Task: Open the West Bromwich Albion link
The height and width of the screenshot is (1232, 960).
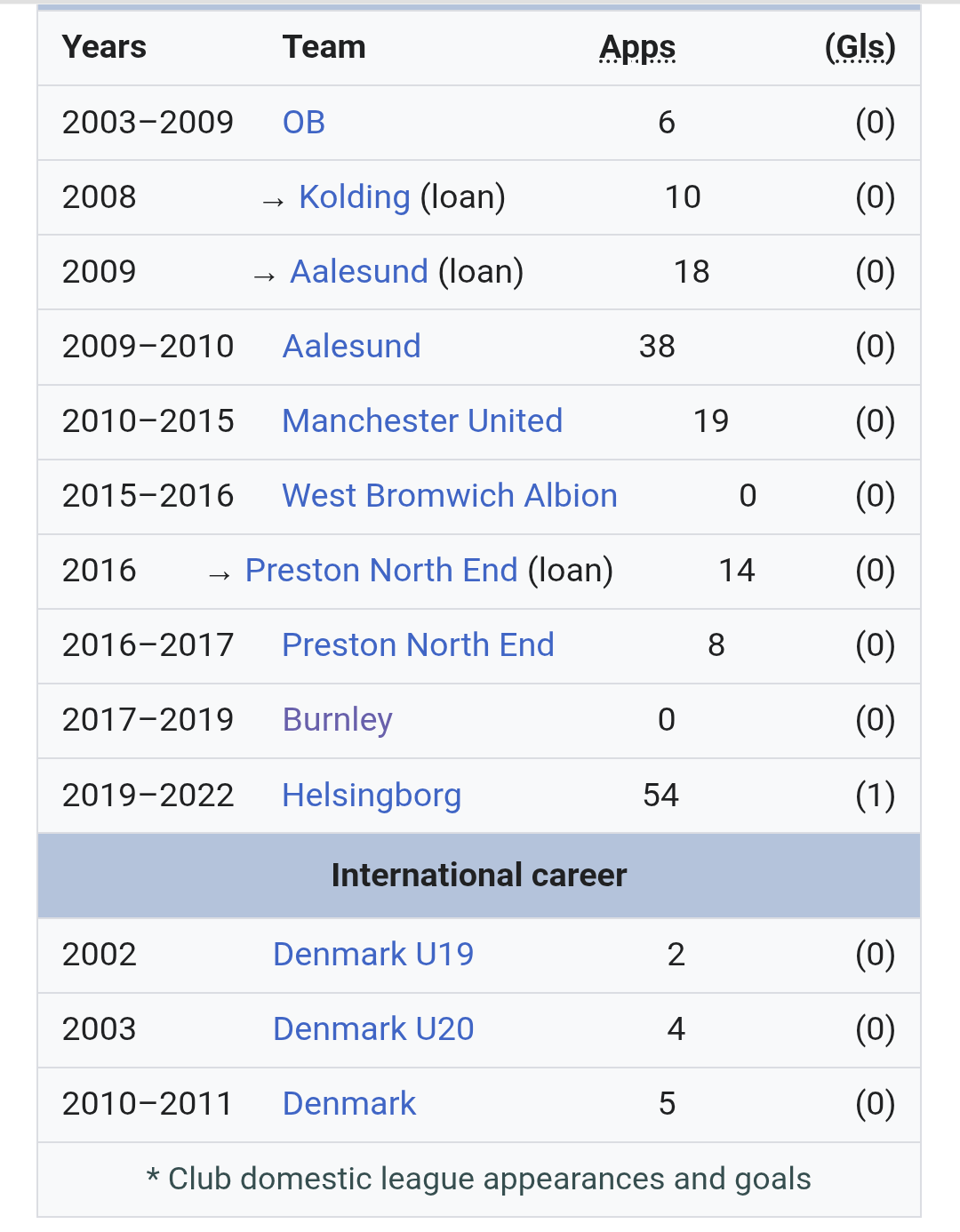Action: pos(450,496)
